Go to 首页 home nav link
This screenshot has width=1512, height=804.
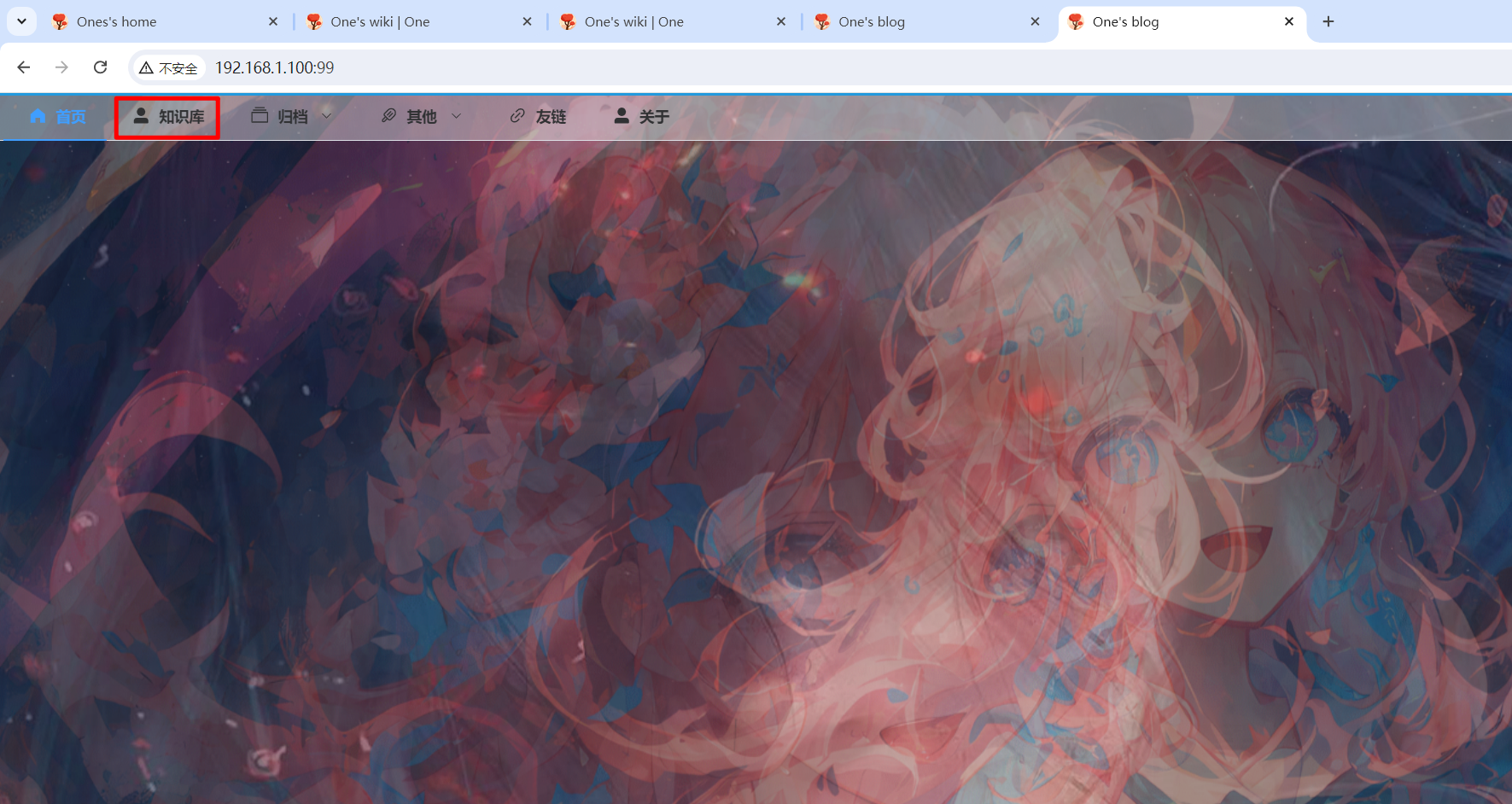(x=57, y=116)
